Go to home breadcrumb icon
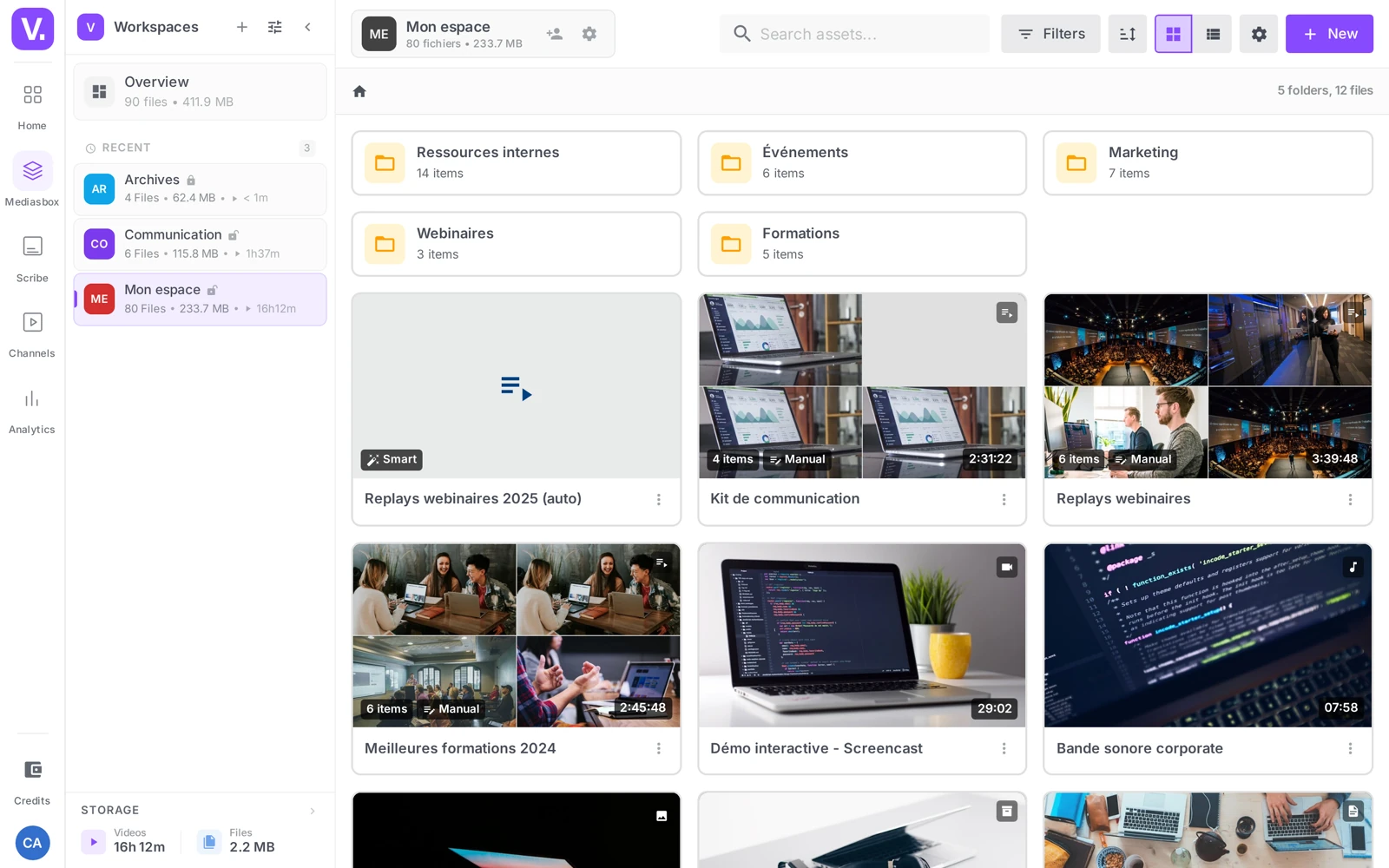Screen dimensions: 1389x868 click(x=359, y=91)
